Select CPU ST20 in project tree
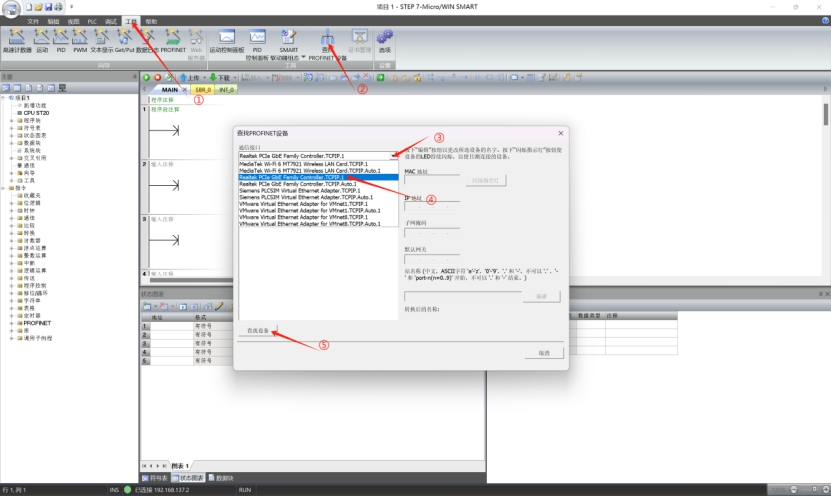The height and width of the screenshot is (496, 831). 30,114
